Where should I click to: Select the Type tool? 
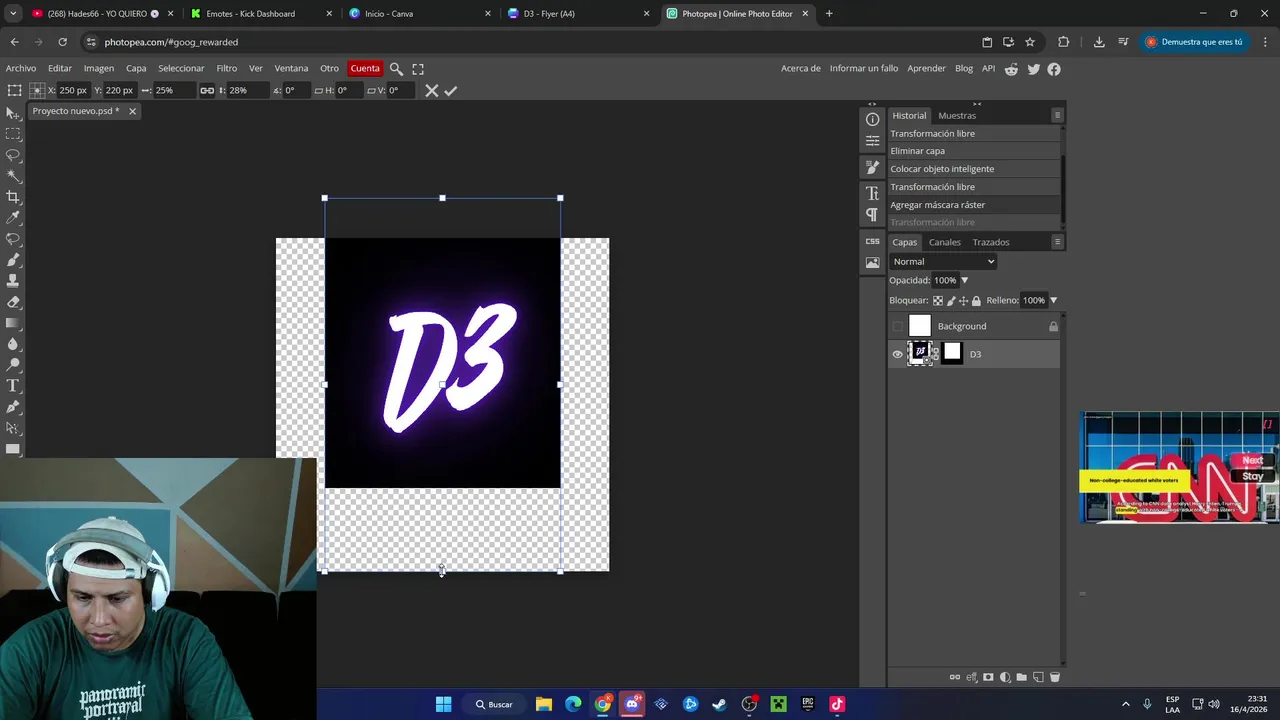pos(13,386)
